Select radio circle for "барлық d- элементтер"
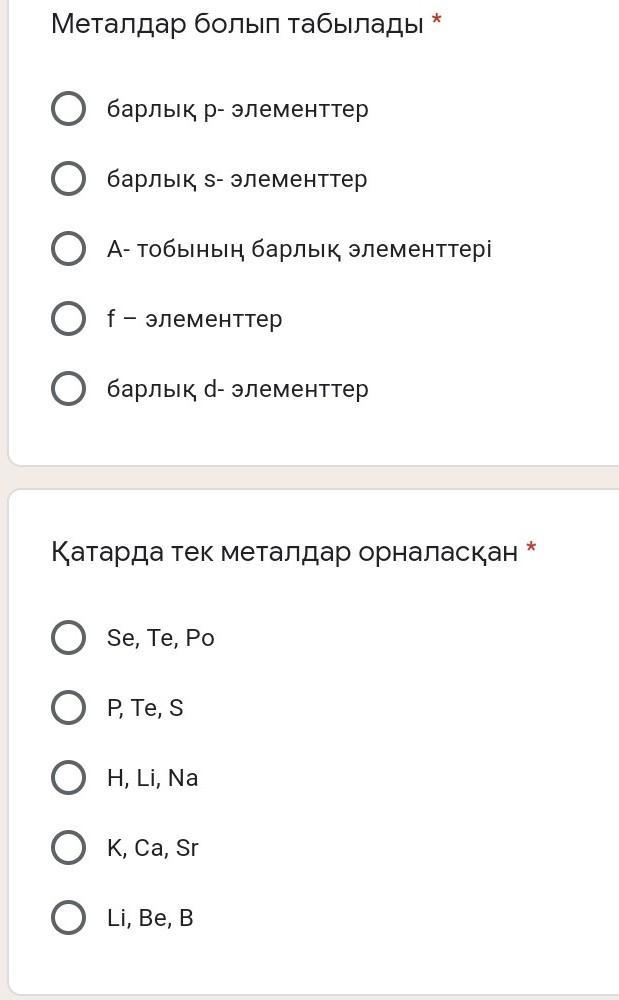Viewport: 619px width, 1000px height. click(68, 389)
